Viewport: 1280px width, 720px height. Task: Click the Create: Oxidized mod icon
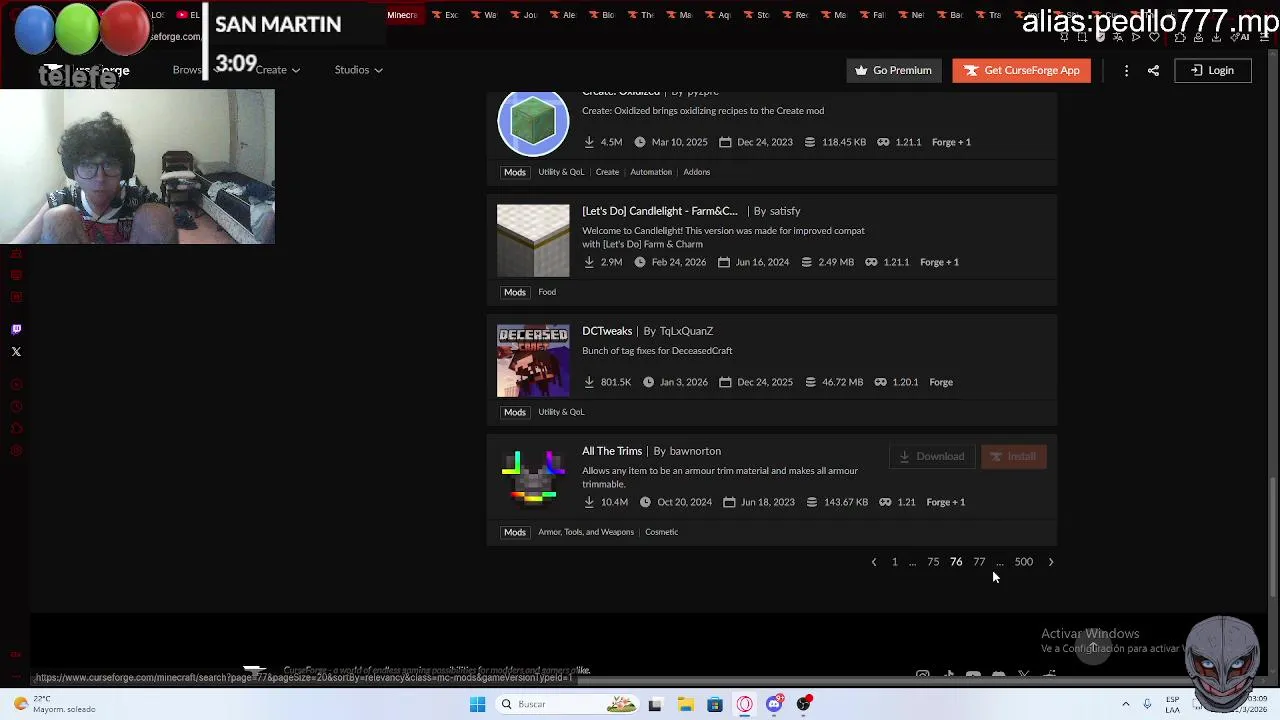point(533,122)
